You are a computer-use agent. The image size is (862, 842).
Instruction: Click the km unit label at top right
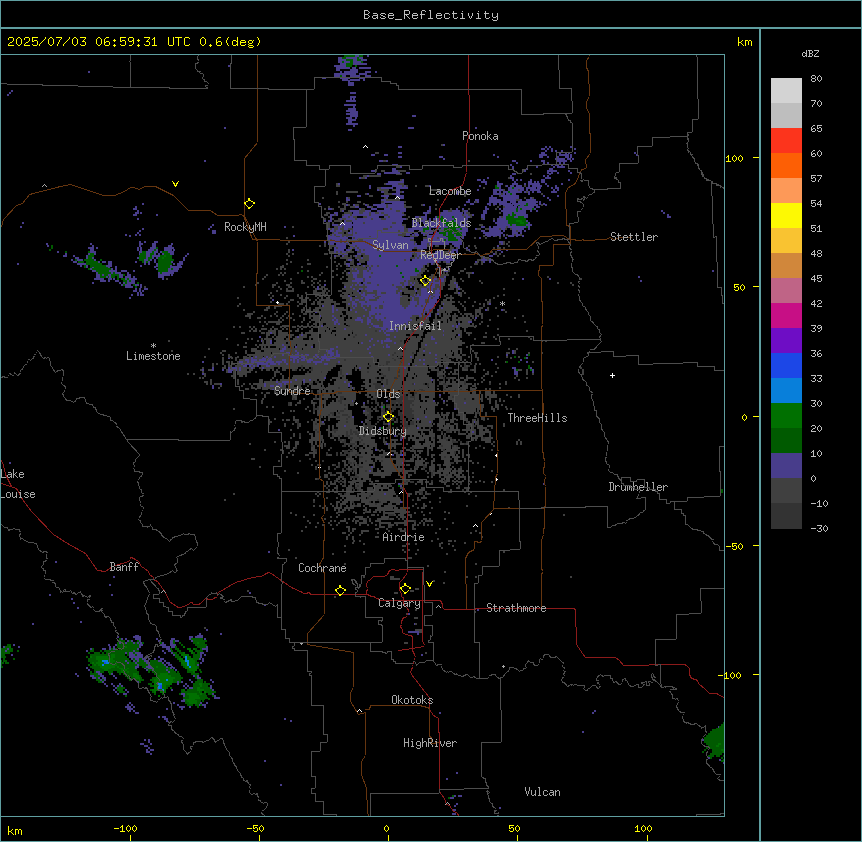pyautogui.click(x=744, y=42)
